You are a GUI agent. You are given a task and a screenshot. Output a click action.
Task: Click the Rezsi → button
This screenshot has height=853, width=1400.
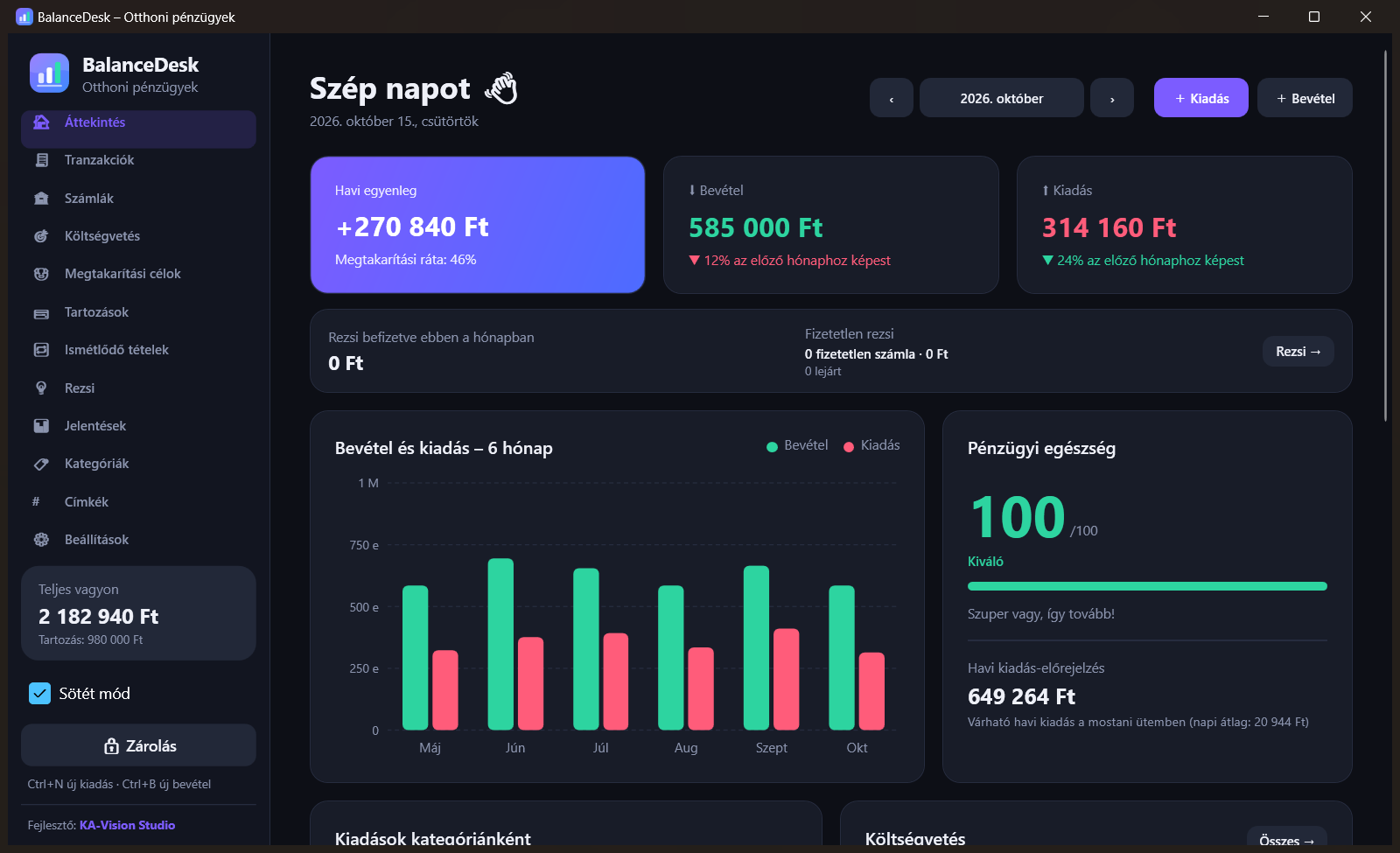[1298, 352]
